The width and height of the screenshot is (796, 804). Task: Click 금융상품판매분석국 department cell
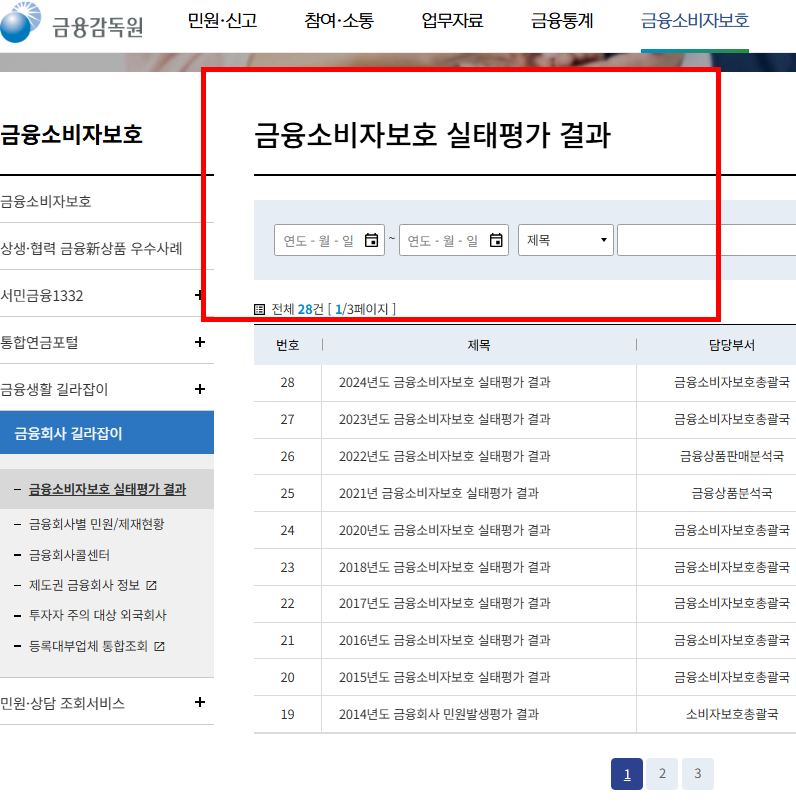(732, 456)
